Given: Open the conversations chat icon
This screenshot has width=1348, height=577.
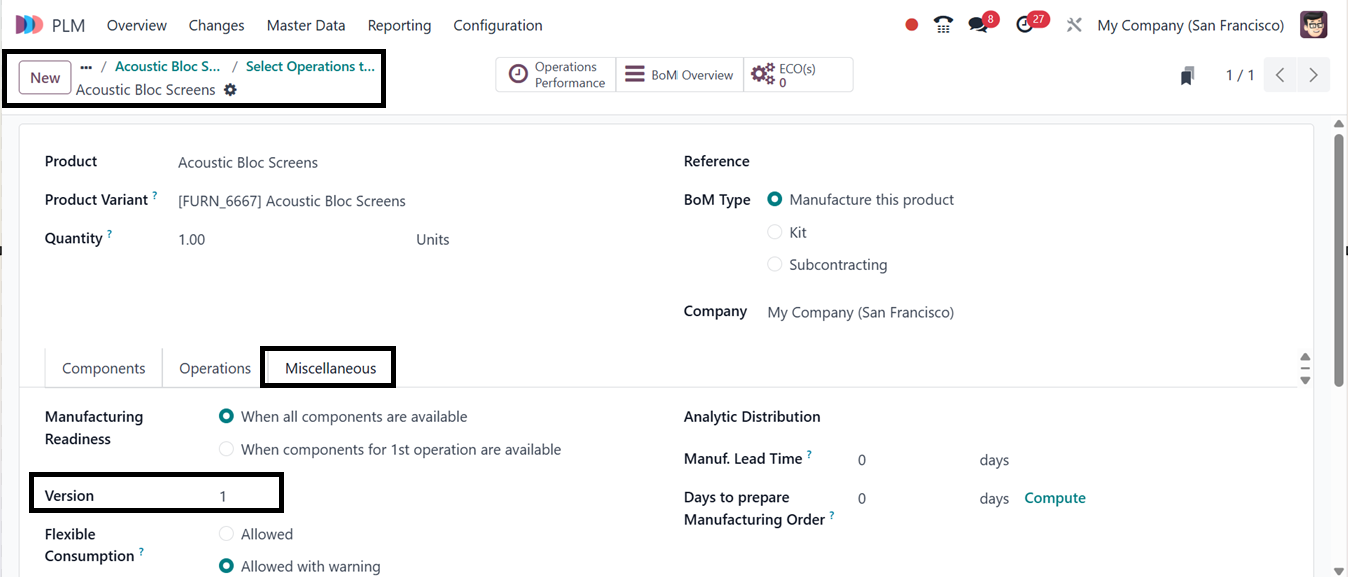Looking at the screenshot, I should point(978,25).
